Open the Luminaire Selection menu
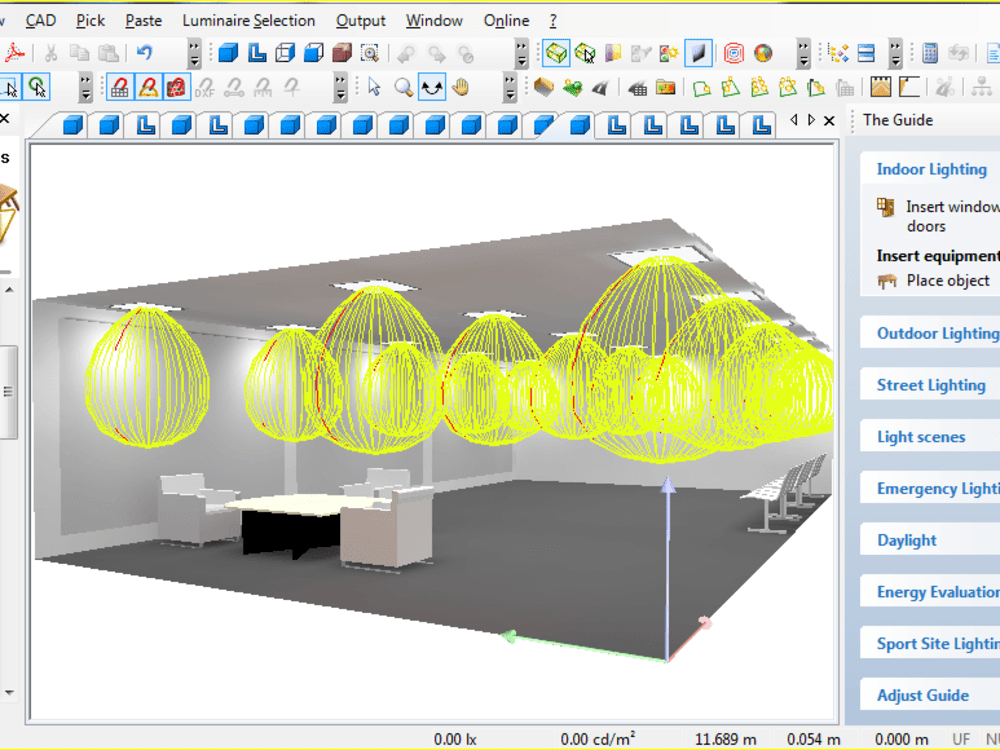1000x750 pixels. [x=249, y=20]
